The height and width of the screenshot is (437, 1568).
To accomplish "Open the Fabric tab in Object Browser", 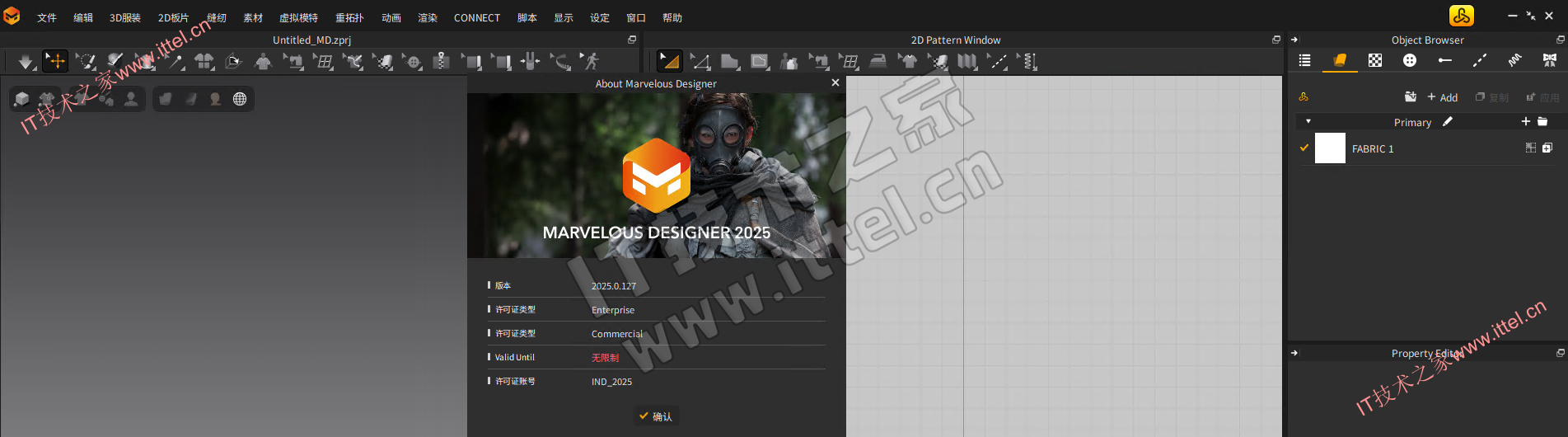I will click(1340, 60).
